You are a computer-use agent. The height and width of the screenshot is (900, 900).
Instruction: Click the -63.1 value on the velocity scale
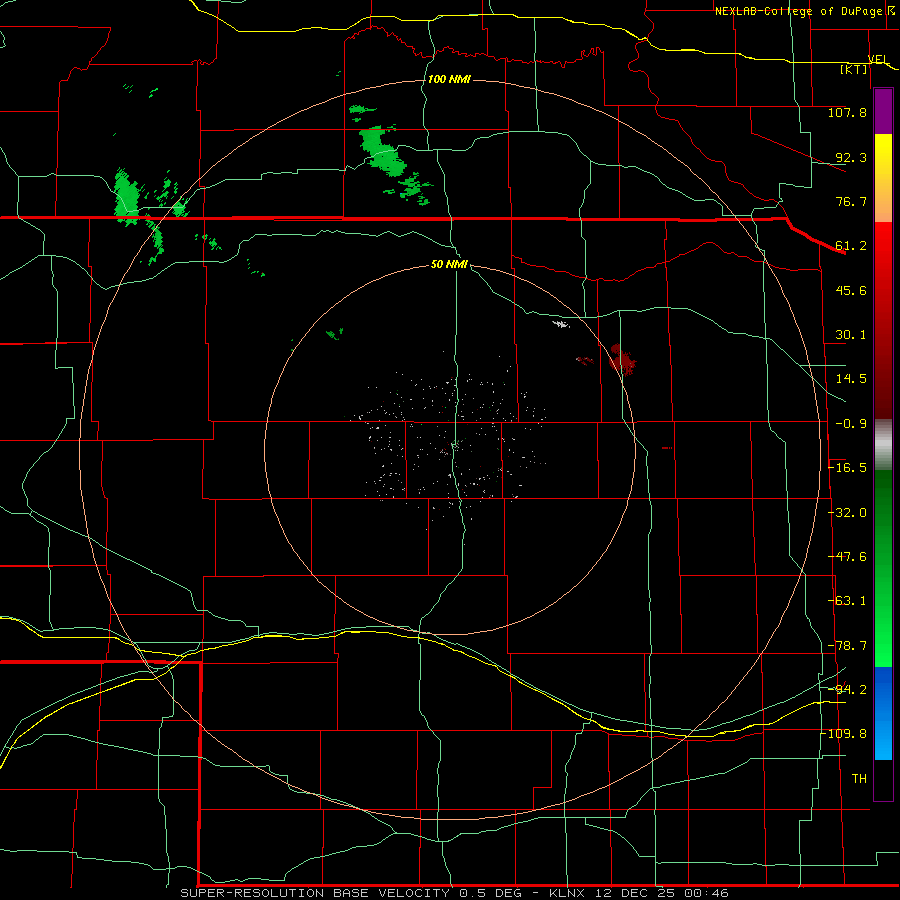pos(847,601)
